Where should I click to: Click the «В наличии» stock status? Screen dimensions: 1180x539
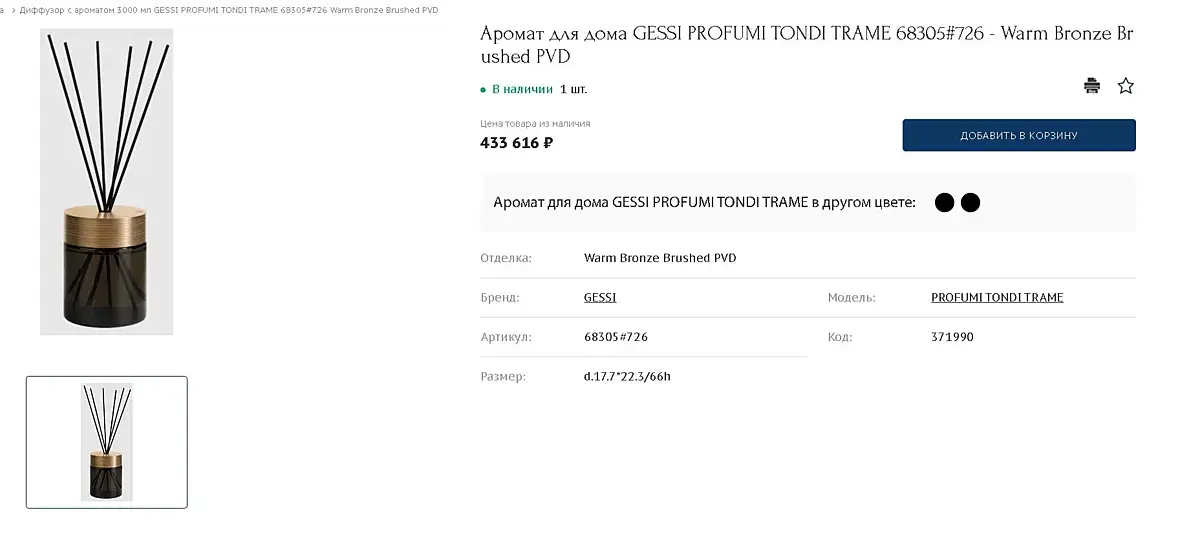522,89
